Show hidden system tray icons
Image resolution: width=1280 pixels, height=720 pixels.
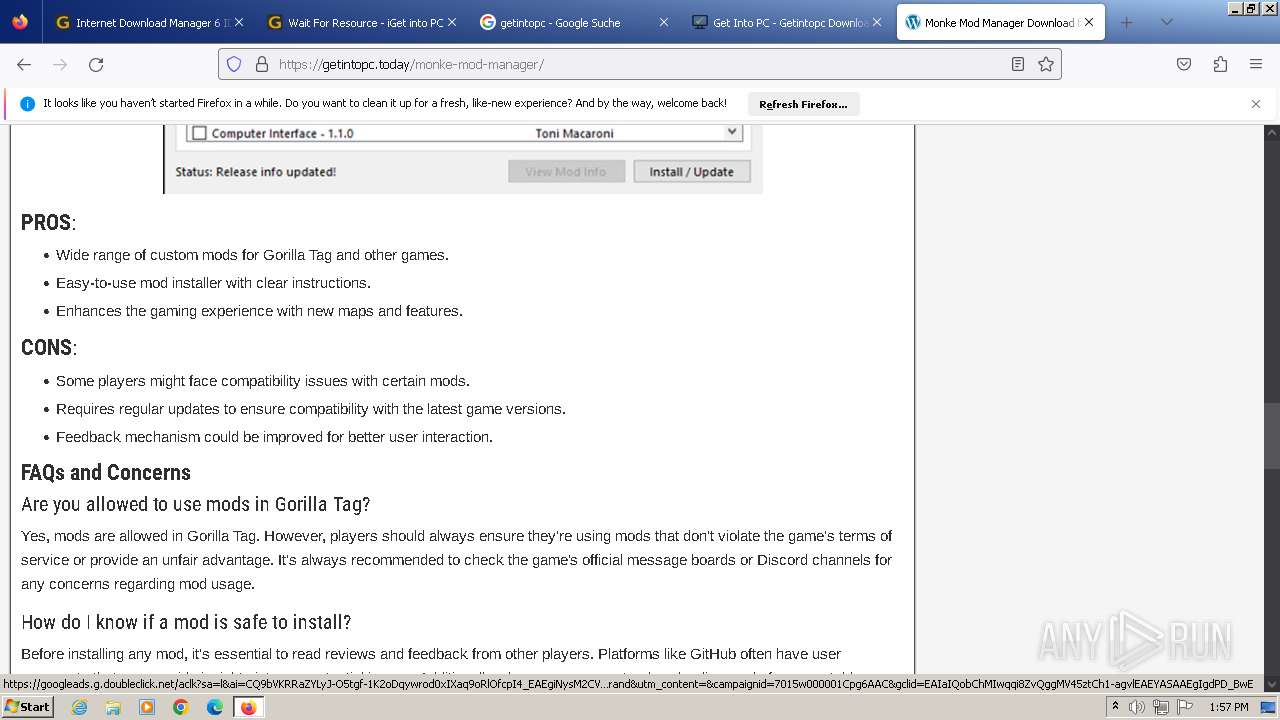[x=1115, y=707]
